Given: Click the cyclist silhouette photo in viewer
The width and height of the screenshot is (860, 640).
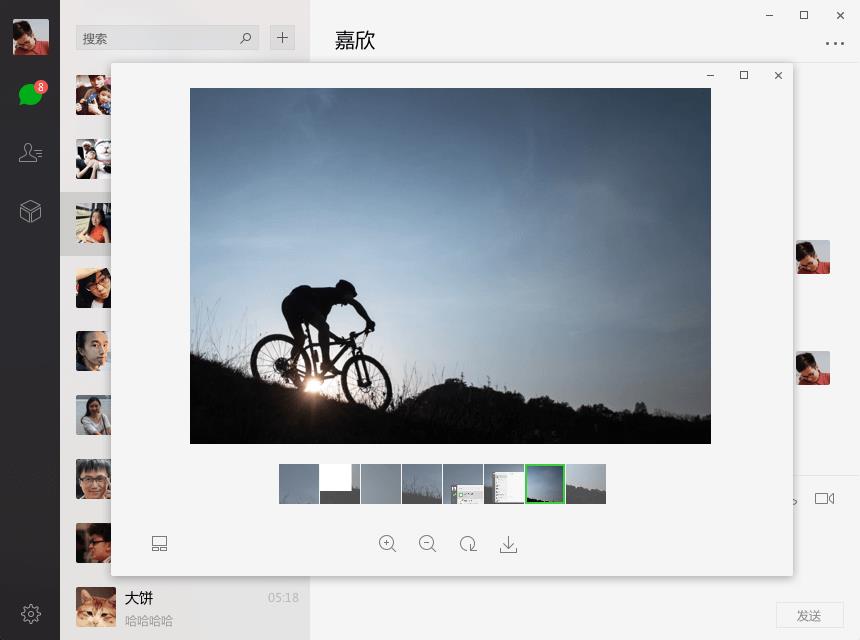Looking at the screenshot, I should 450,266.
